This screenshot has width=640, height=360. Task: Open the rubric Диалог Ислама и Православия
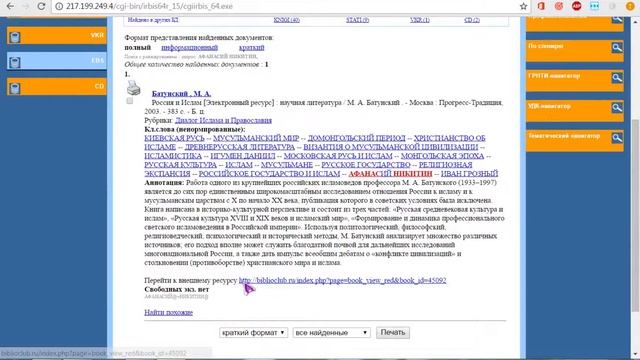tap(223, 120)
